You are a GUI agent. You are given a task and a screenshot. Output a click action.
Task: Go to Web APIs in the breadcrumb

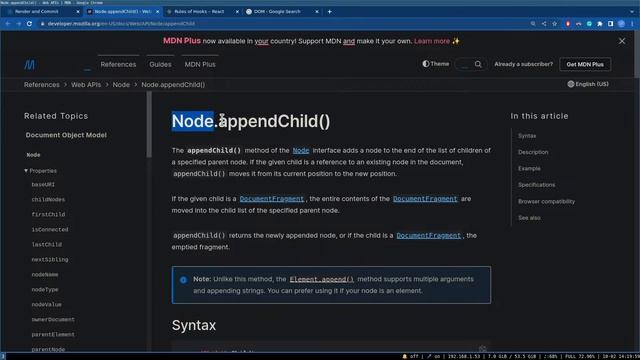point(86,85)
